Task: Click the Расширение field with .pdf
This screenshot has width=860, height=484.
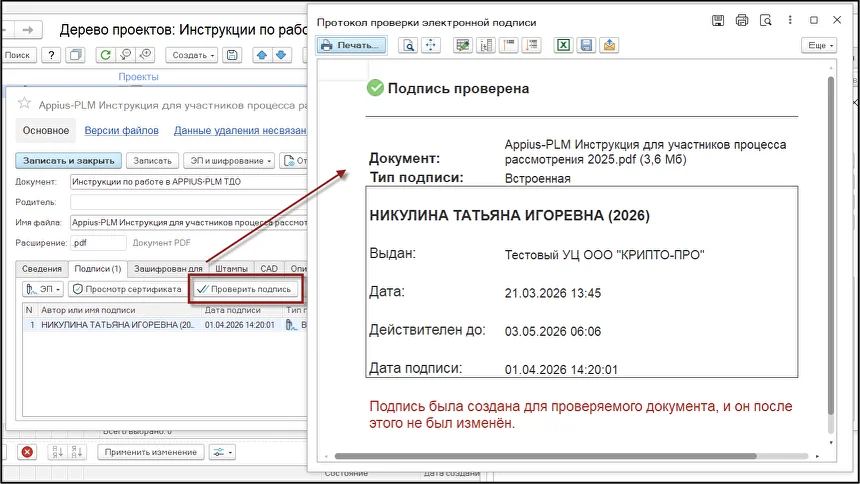Action: click(x=98, y=243)
